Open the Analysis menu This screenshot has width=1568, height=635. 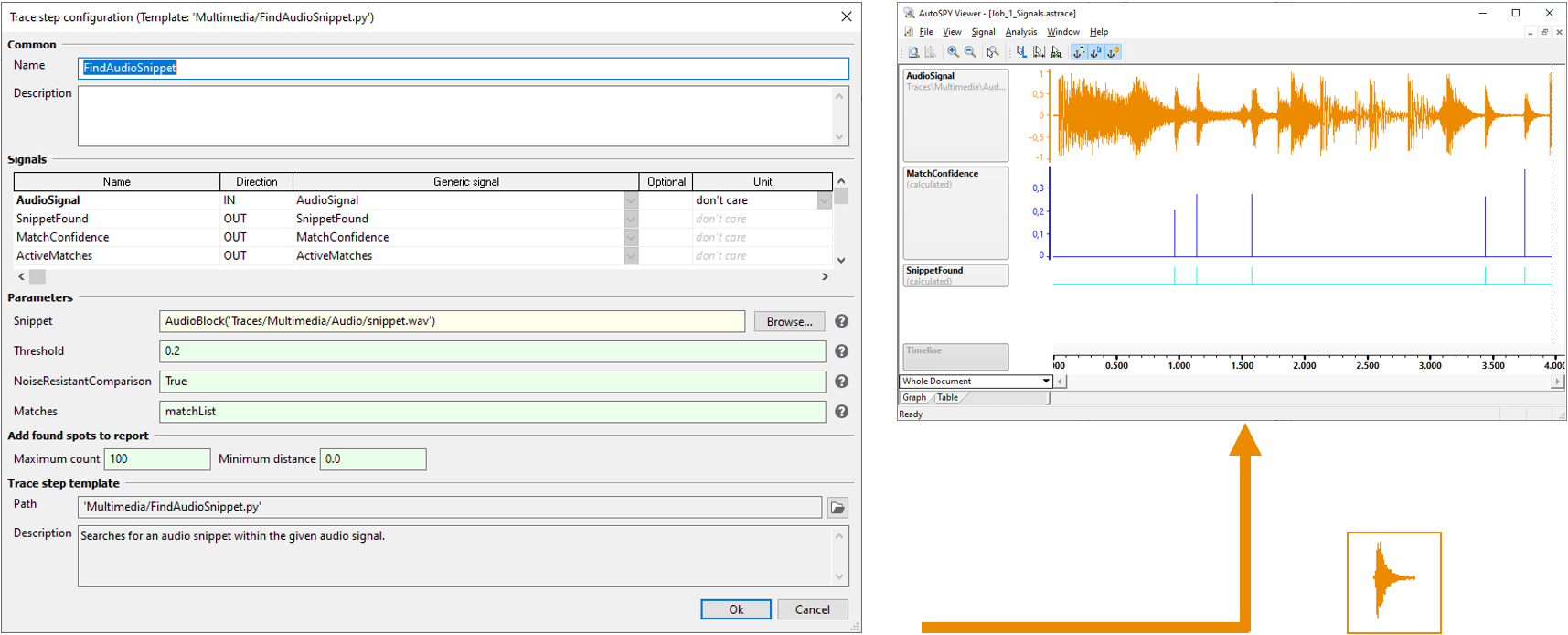pos(1021,32)
